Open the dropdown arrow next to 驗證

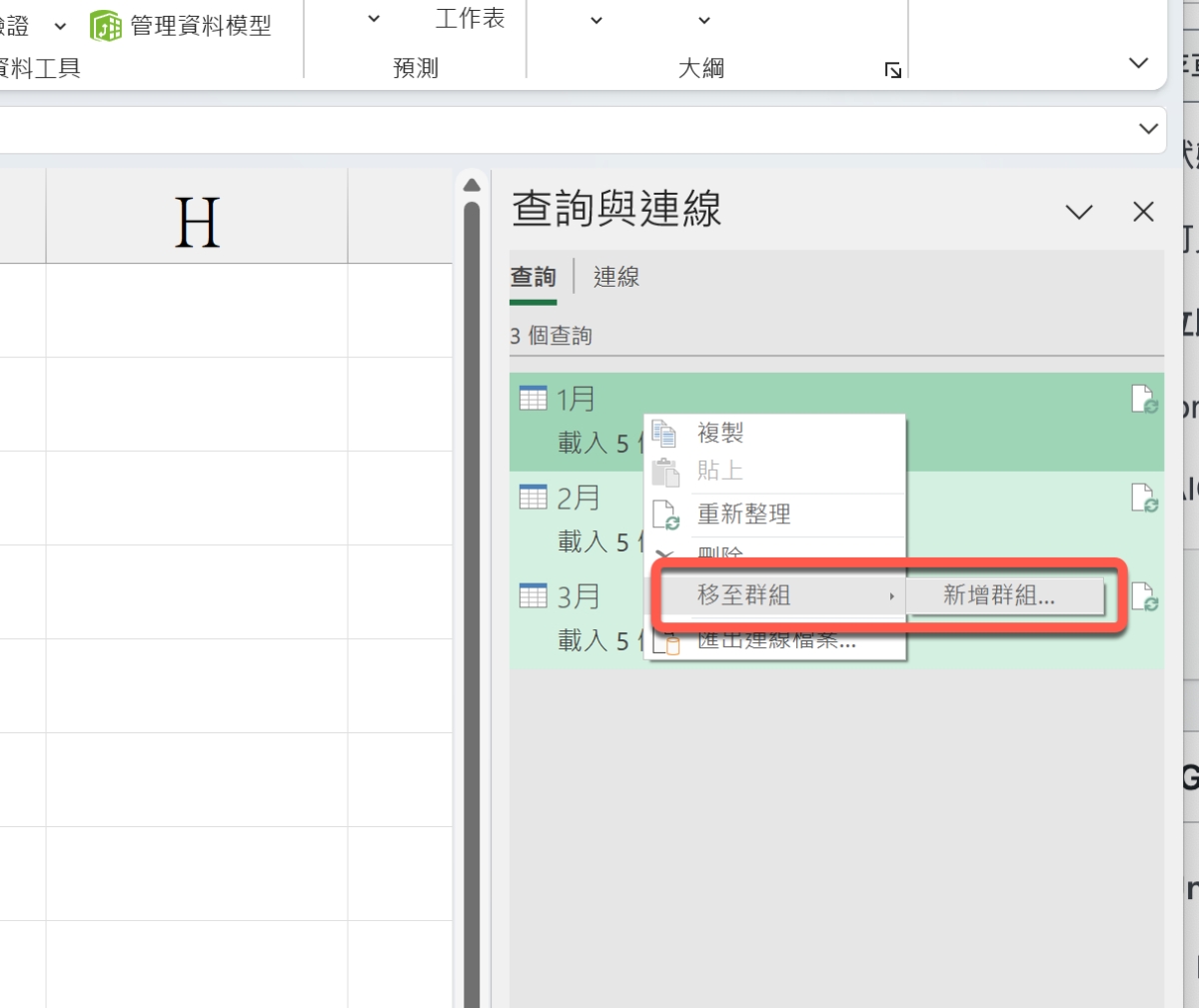[x=60, y=27]
